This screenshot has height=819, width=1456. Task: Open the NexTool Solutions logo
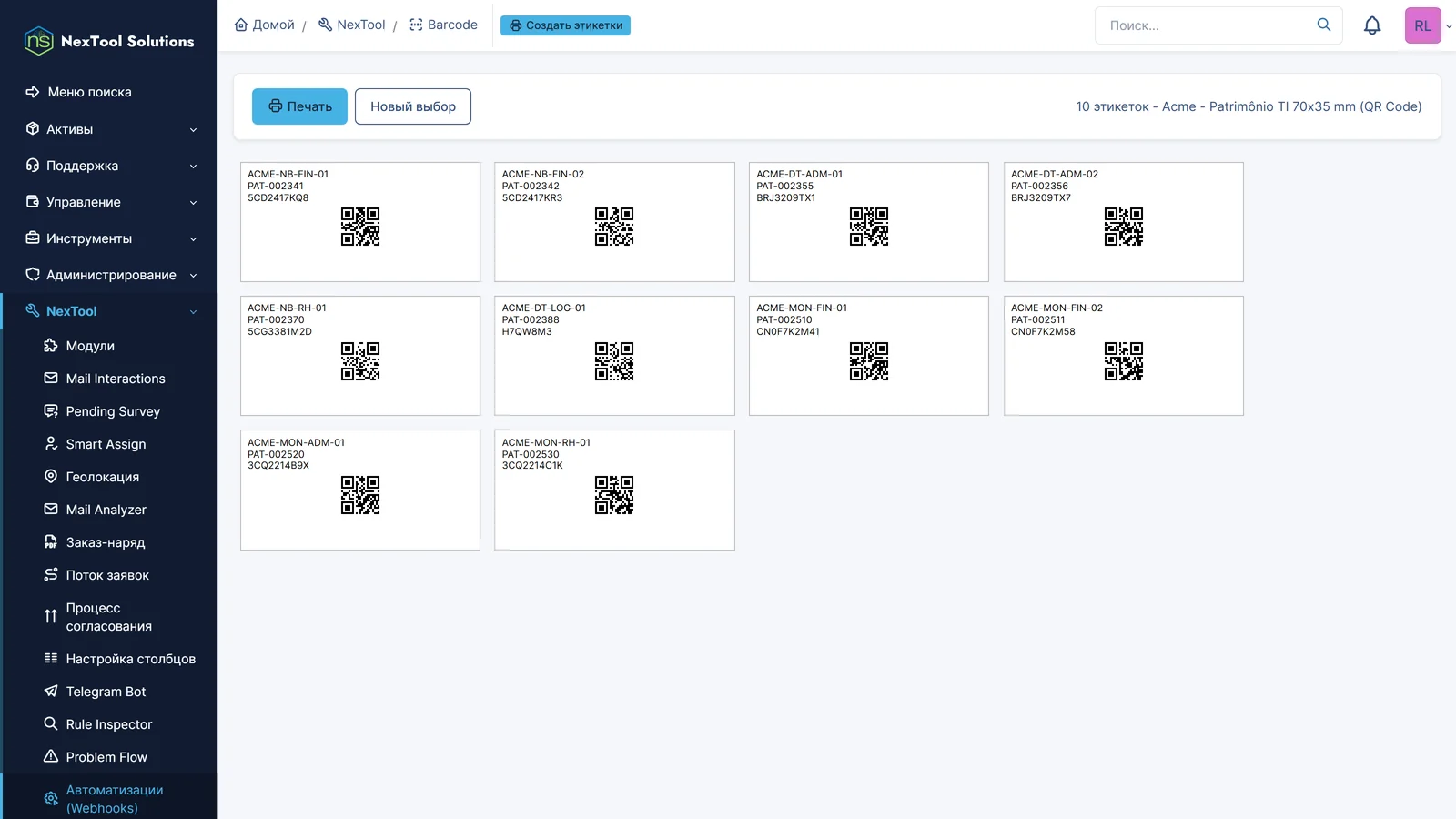click(x=109, y=41)
